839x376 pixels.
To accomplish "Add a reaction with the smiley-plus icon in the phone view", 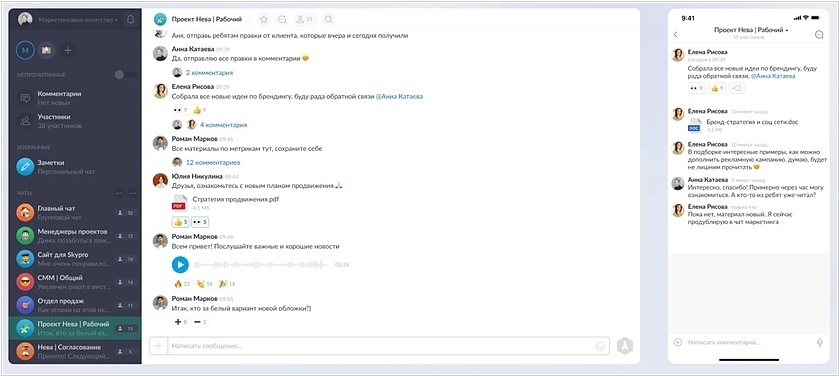I will (x=737, y=88).
